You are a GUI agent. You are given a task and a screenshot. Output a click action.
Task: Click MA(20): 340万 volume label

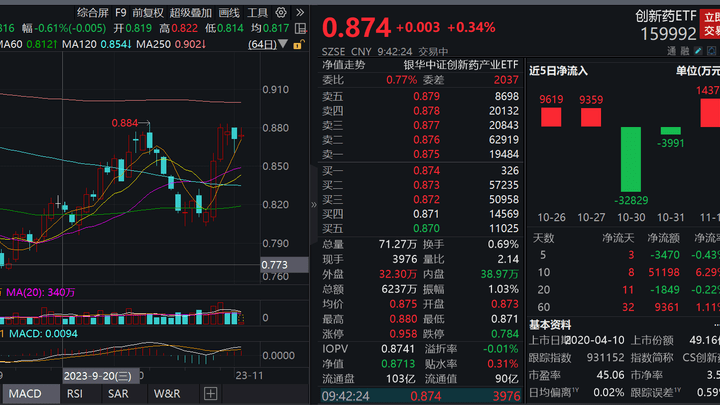pos(40,292)
